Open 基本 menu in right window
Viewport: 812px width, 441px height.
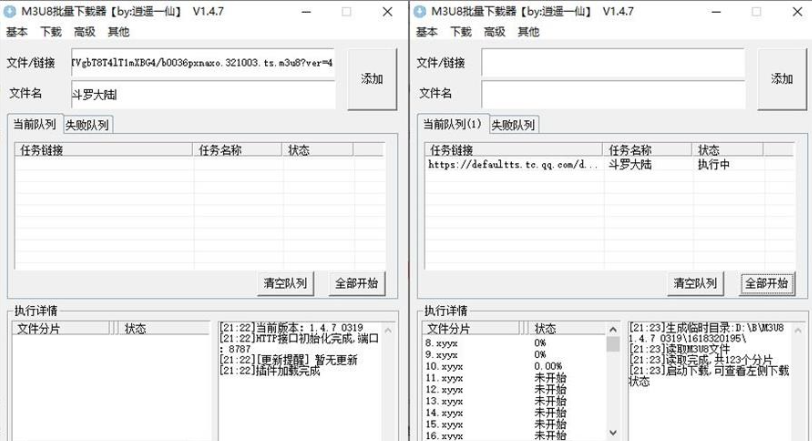tap(427, 32)
